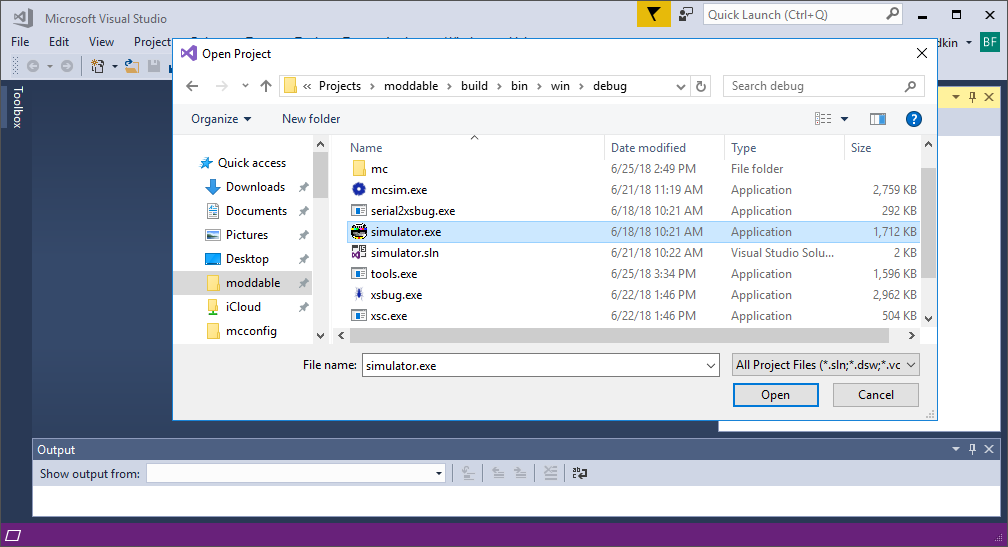Open the File menu
This screenshot has height=547, width=1008.
click(20, 42)
